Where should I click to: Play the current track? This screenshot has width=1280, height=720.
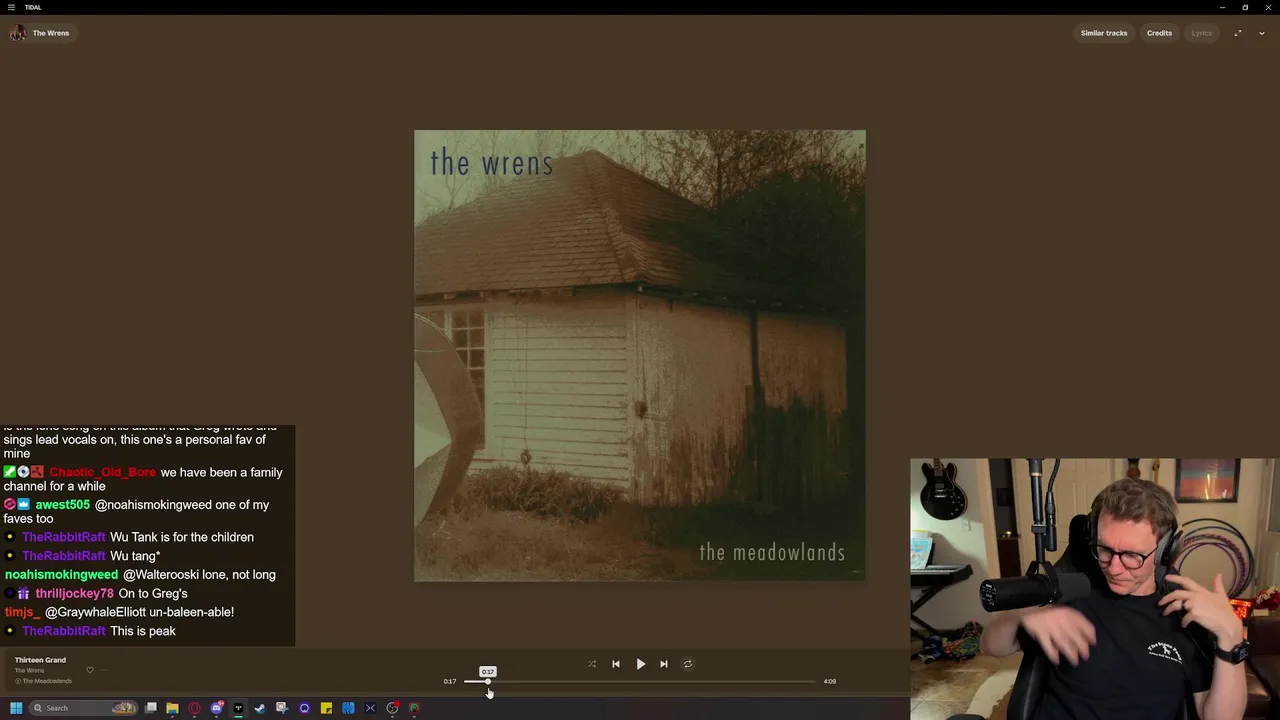(x=640, y=664)
